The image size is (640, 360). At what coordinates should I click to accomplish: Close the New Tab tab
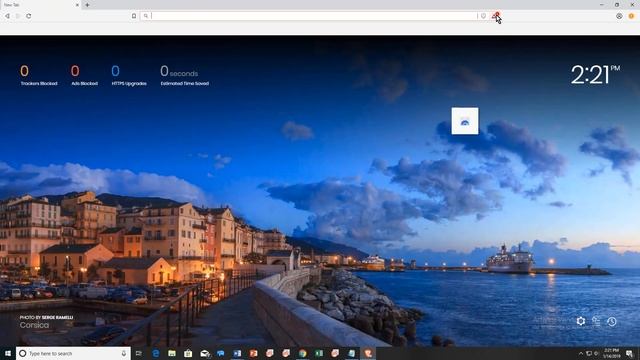coord(77,5)
